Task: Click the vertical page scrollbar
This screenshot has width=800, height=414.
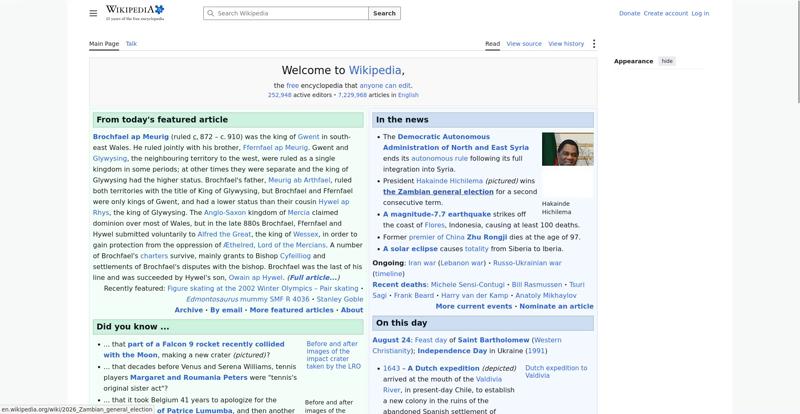Action: 797,51
